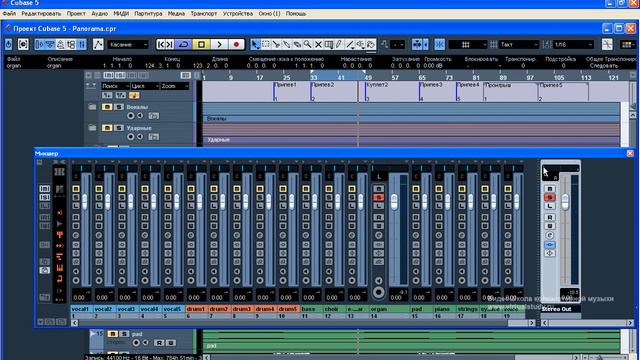Screen dimensions: 640x360
Task: Toggle solo on organ mixer channel
Action: pyautogui.click(x=378, y=198)
